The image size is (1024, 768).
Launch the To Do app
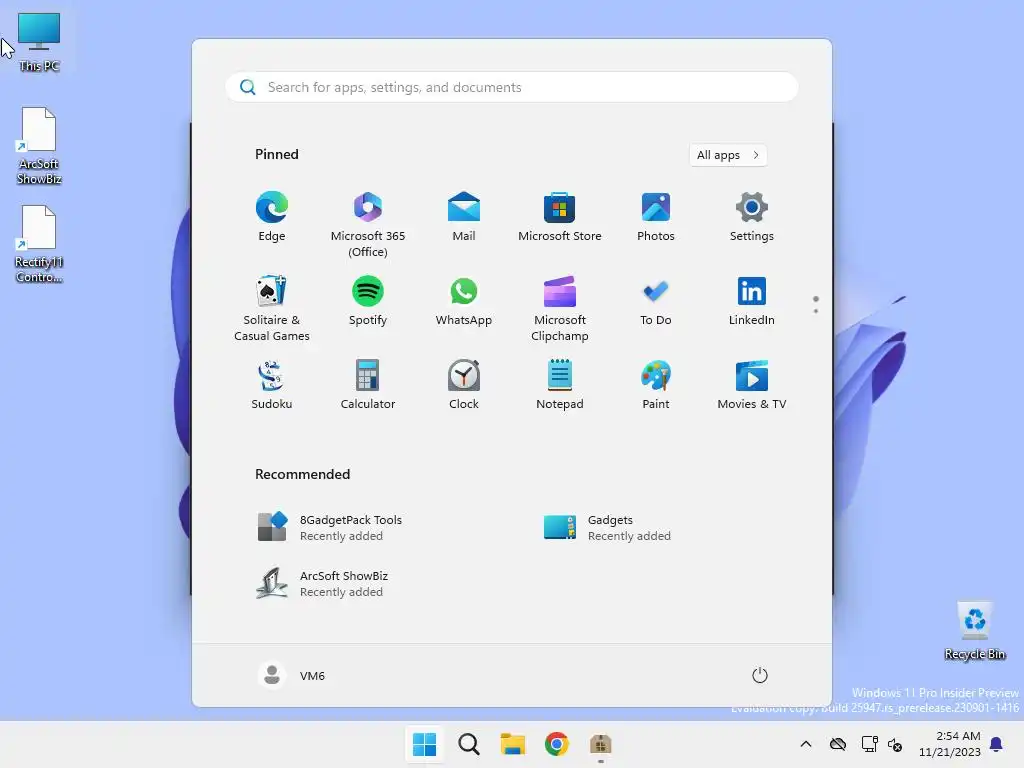656,301
